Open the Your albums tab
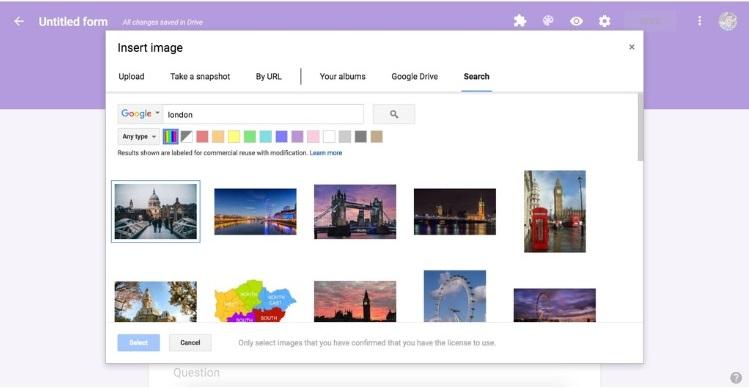 click(342, 76)
